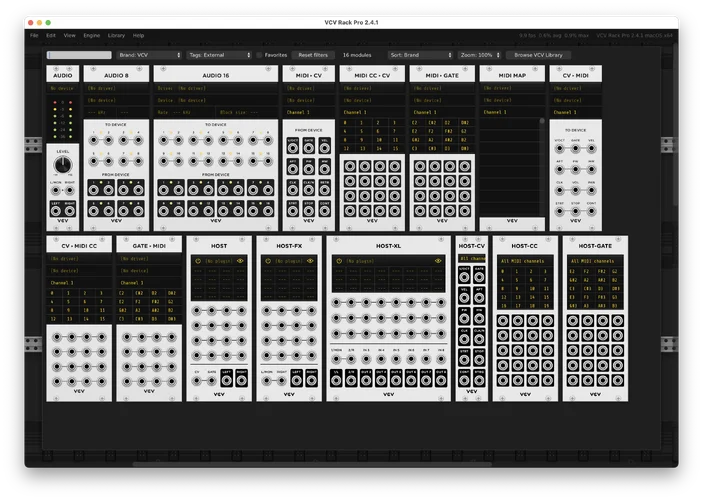
Task: Select the AUDIO 8 module title
Action: pyautogui.click(x=117, y=75)
